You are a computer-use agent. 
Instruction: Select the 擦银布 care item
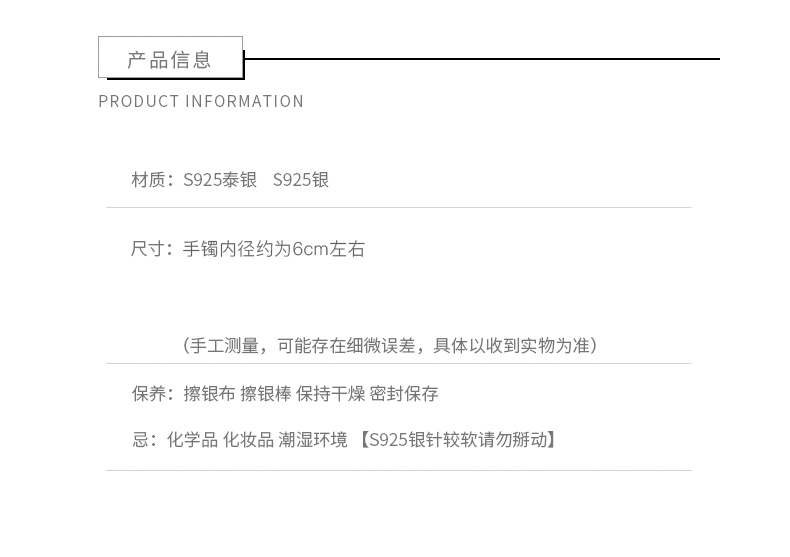pos(209,394)
